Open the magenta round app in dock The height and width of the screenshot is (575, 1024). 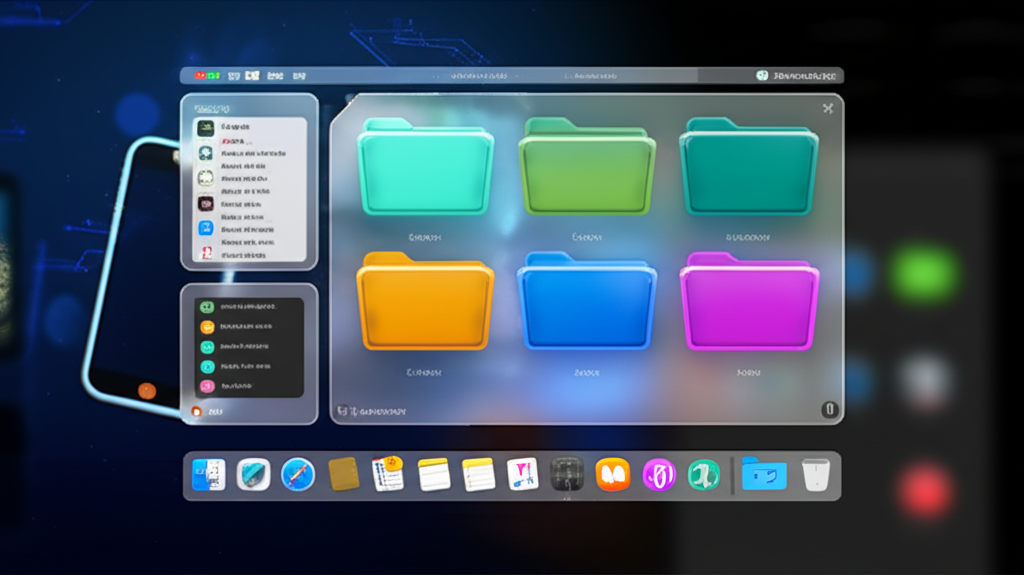tap(658, 474)
